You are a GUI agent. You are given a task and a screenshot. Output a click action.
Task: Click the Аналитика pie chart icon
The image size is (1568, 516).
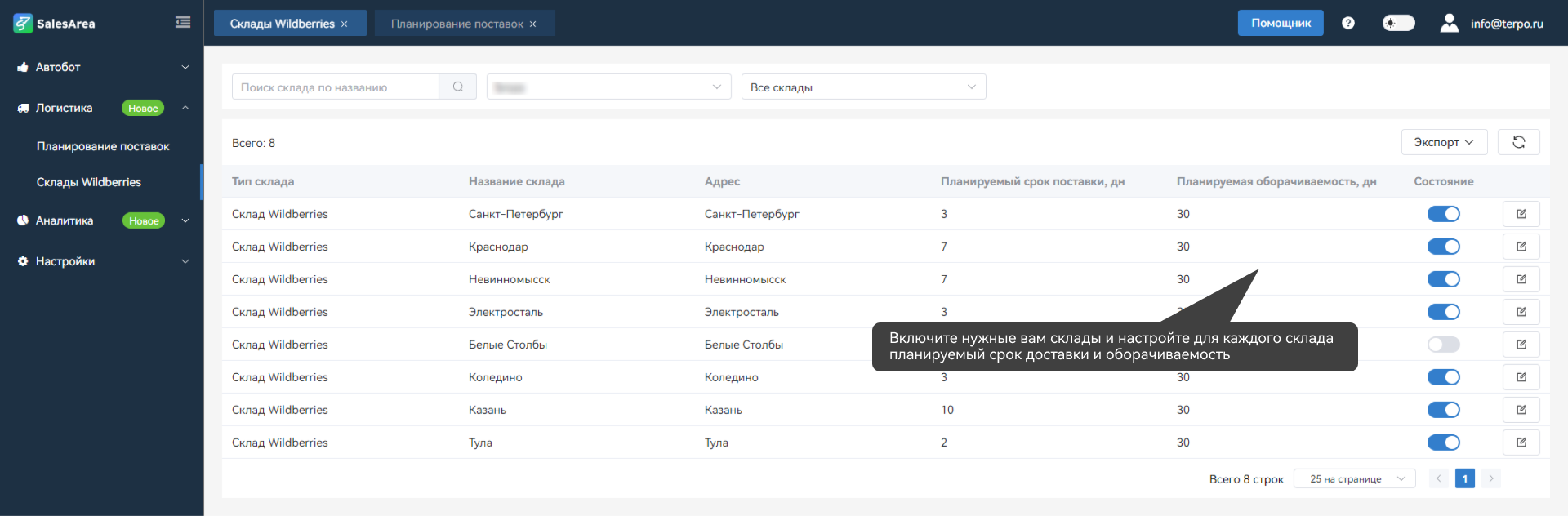[x=23, y=220]
